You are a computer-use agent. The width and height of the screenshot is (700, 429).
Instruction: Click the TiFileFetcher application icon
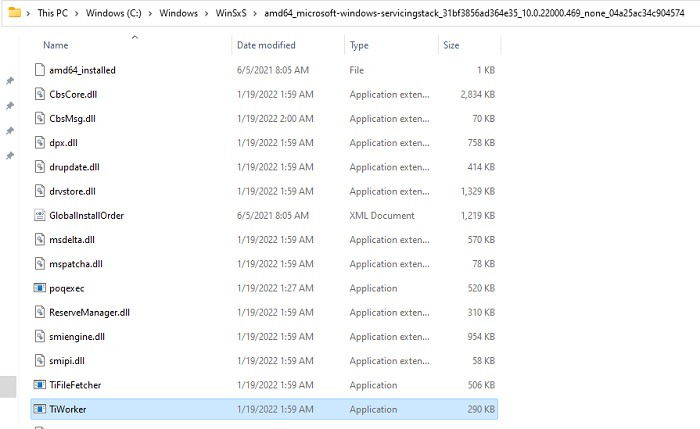[x=40, y=384]
